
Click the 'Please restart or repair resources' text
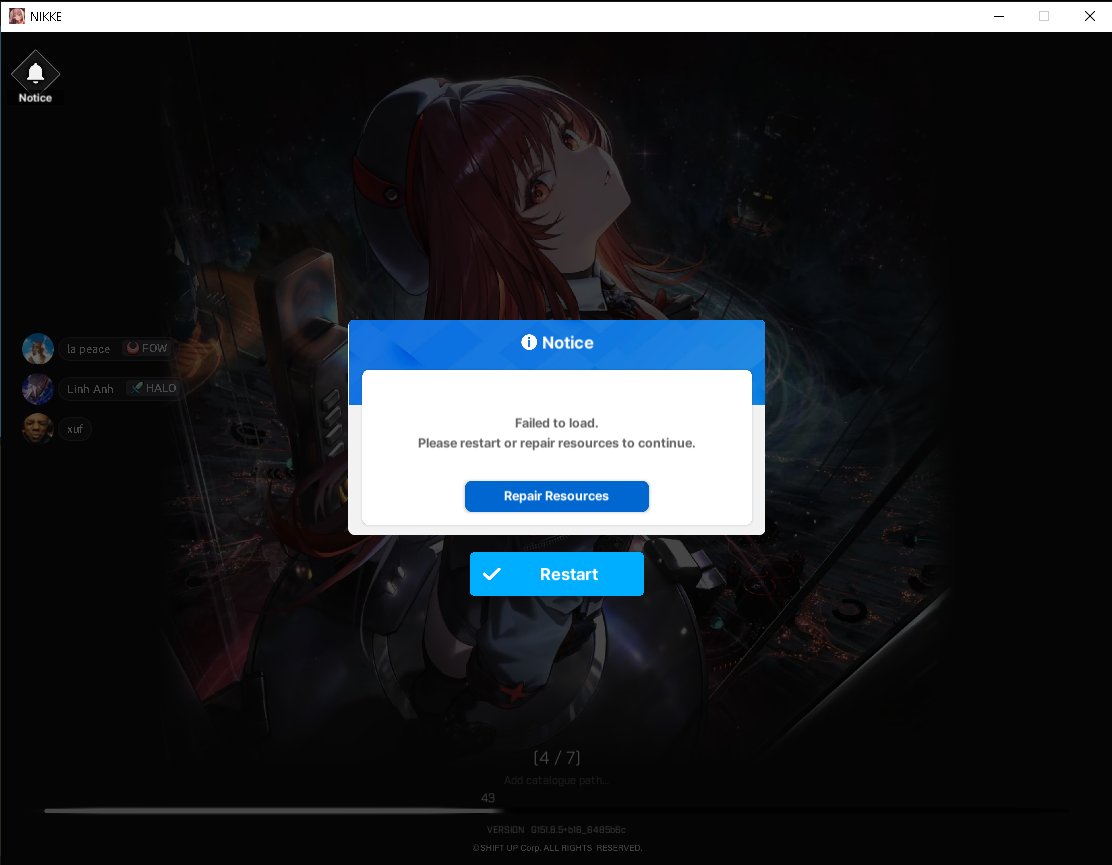click(x=557, y=443)
